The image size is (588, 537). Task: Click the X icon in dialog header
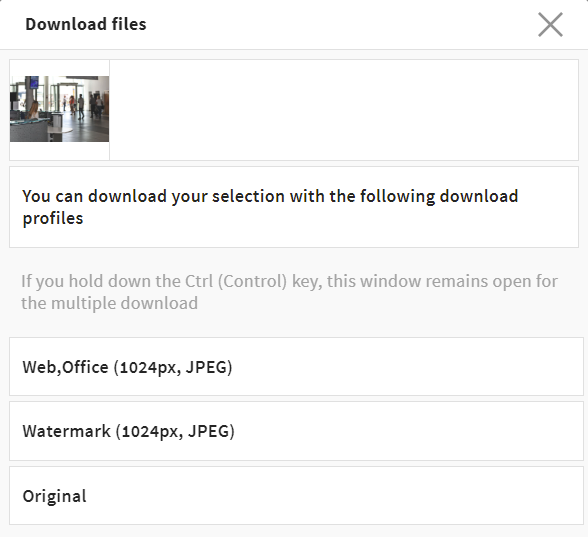[x=550, y=24]
